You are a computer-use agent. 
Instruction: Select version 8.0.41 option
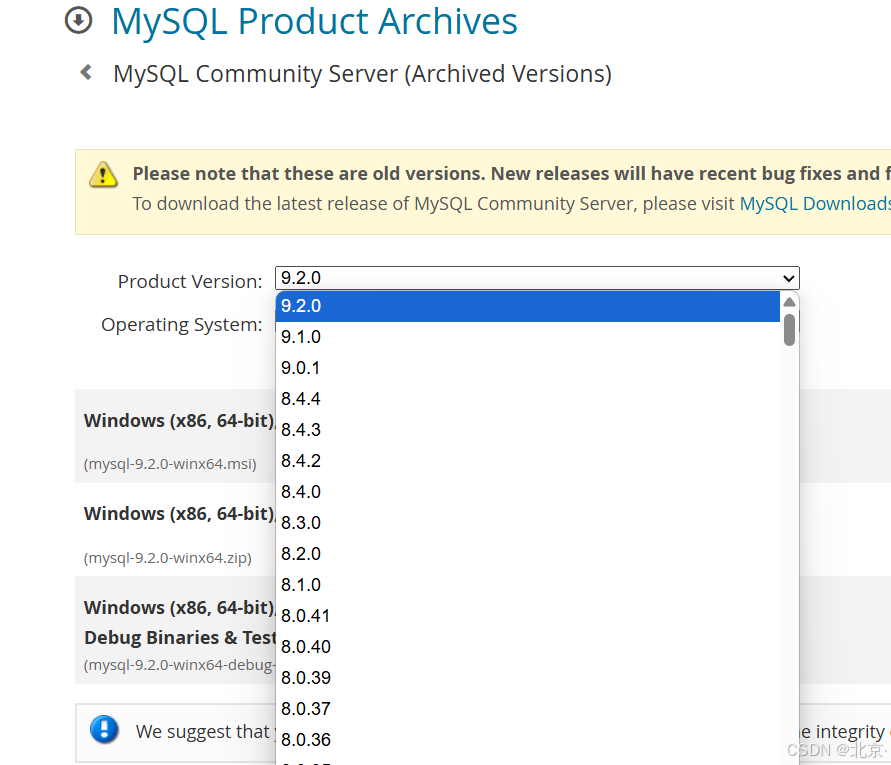click(527, 616)
